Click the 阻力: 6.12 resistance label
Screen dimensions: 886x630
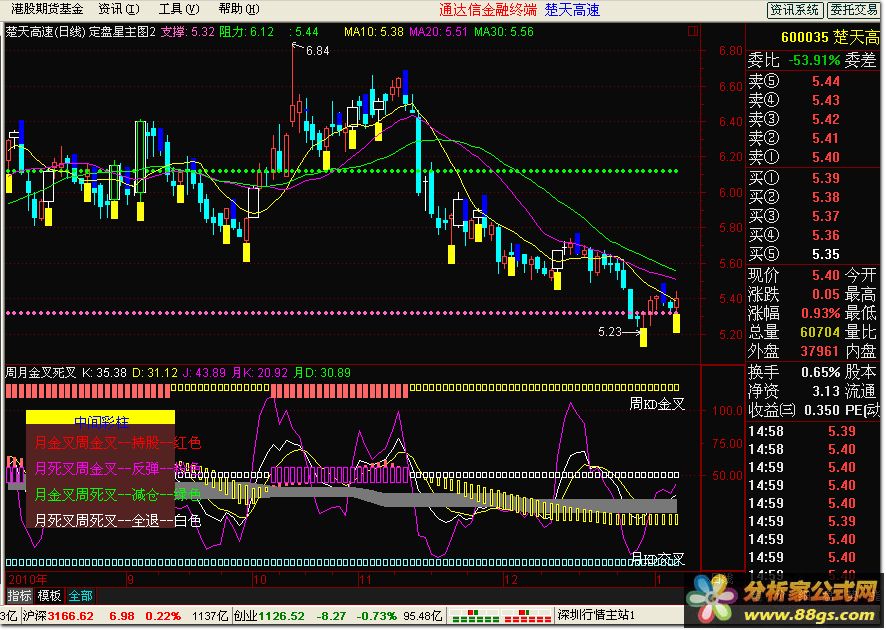246,32
